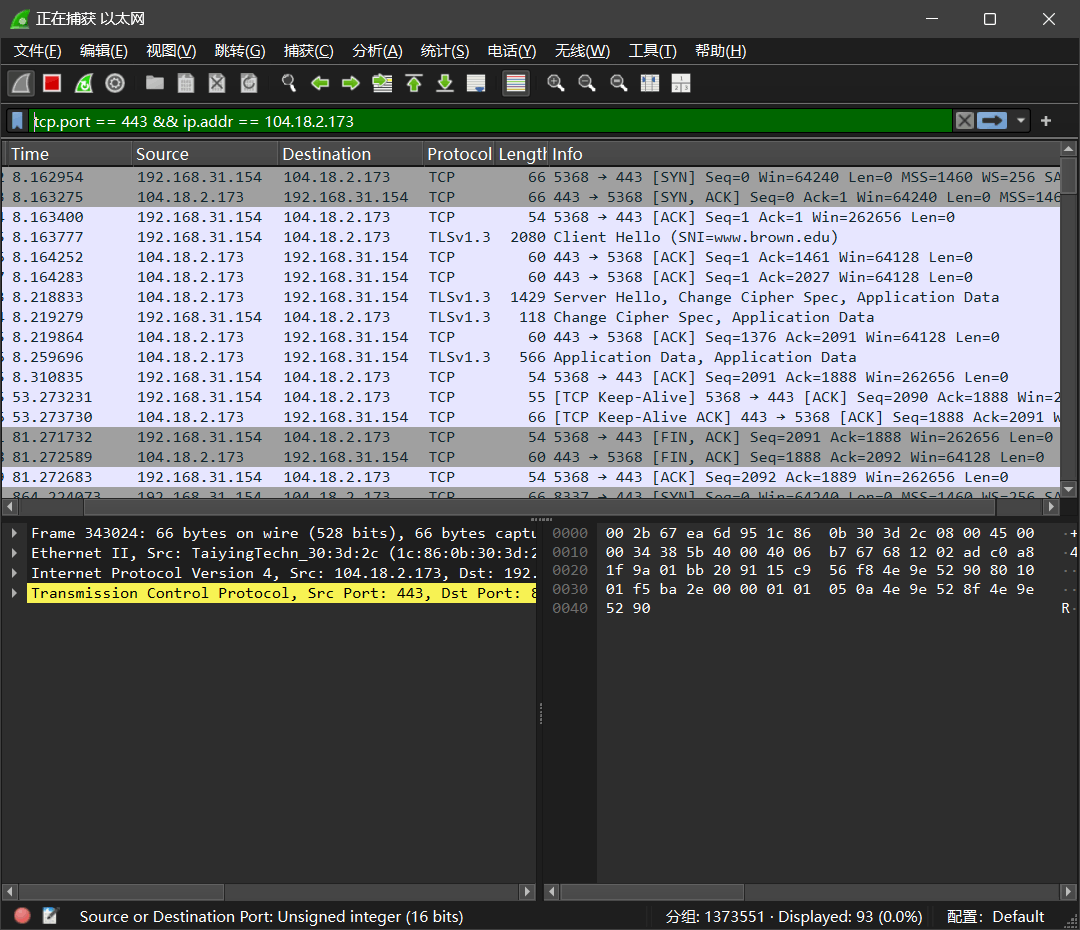Screen dimensions: 1080x930
Task: Click the 配置: Default profile label
Action: 995,916
